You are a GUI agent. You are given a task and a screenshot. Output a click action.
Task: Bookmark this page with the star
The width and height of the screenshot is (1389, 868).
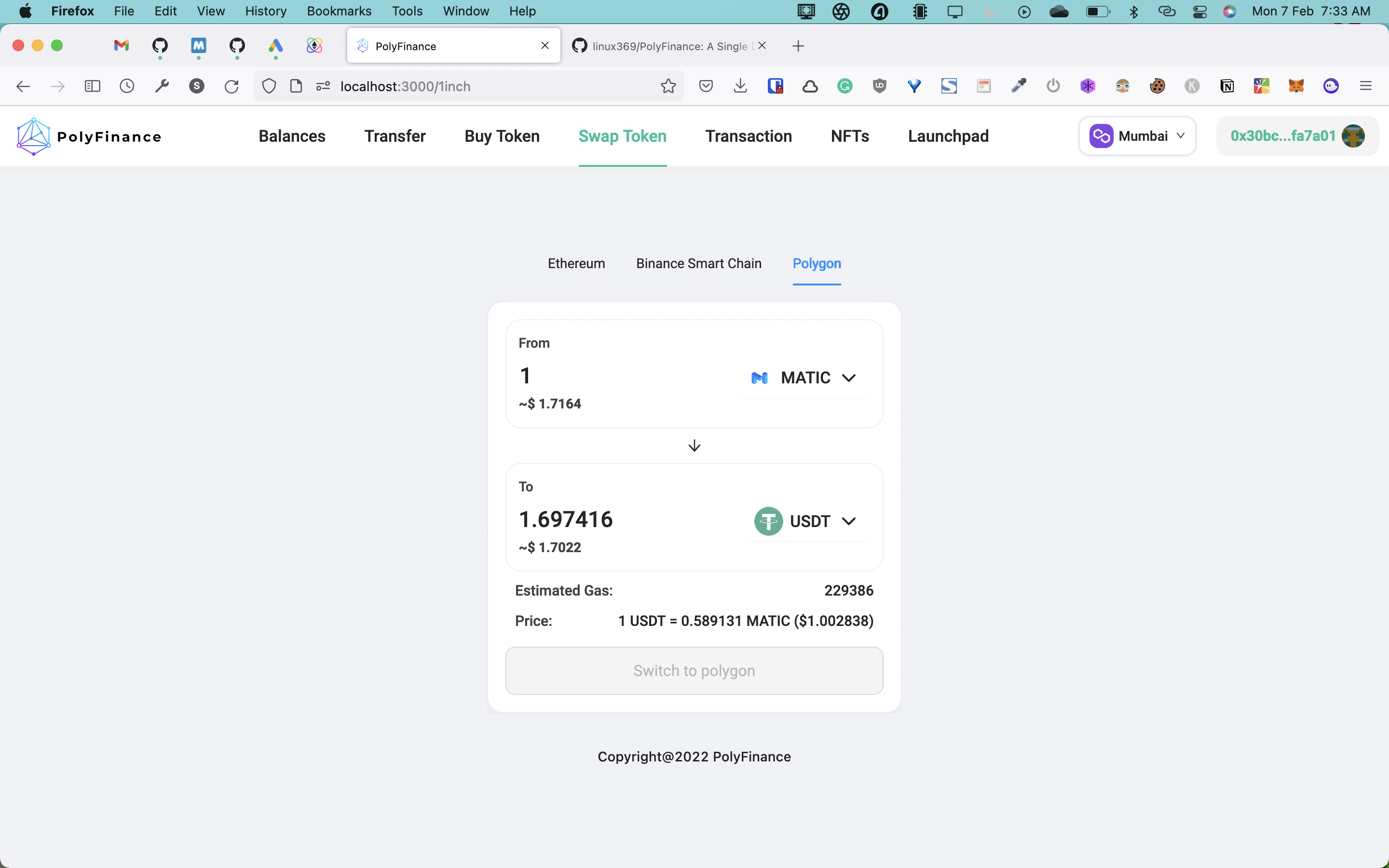(x=668, y=86)
